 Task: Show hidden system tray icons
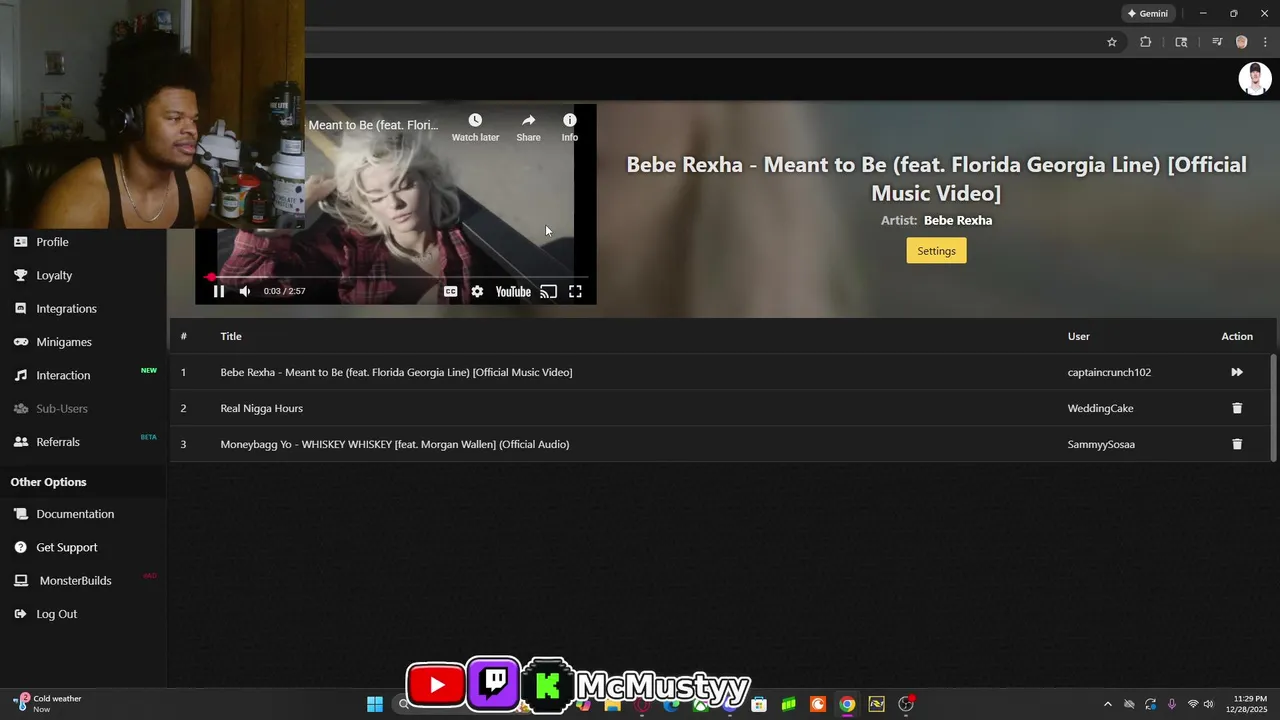(1107, 704)
